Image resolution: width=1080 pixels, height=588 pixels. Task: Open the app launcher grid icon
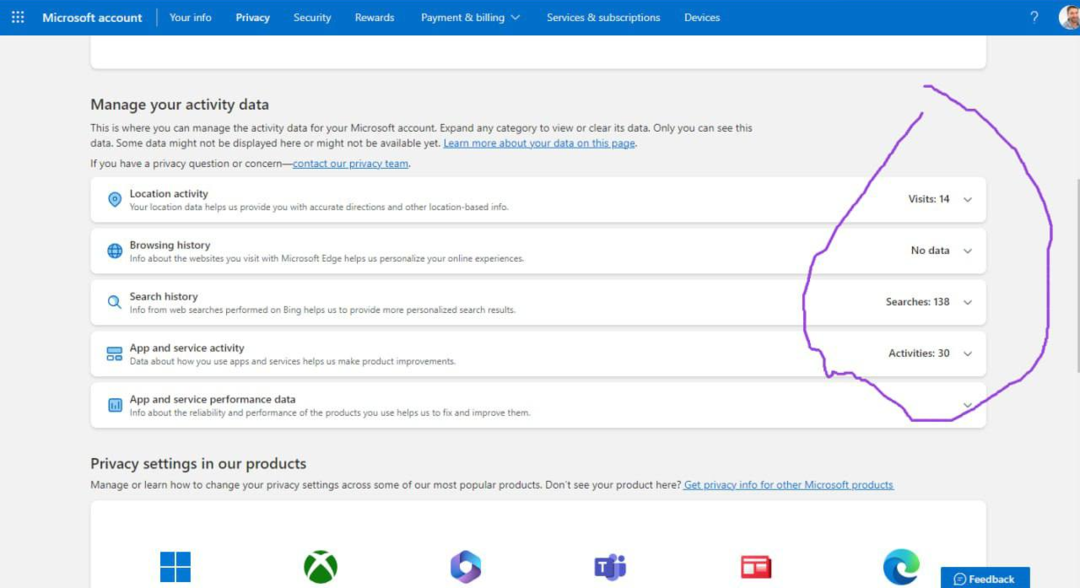[x=17, y=17]
